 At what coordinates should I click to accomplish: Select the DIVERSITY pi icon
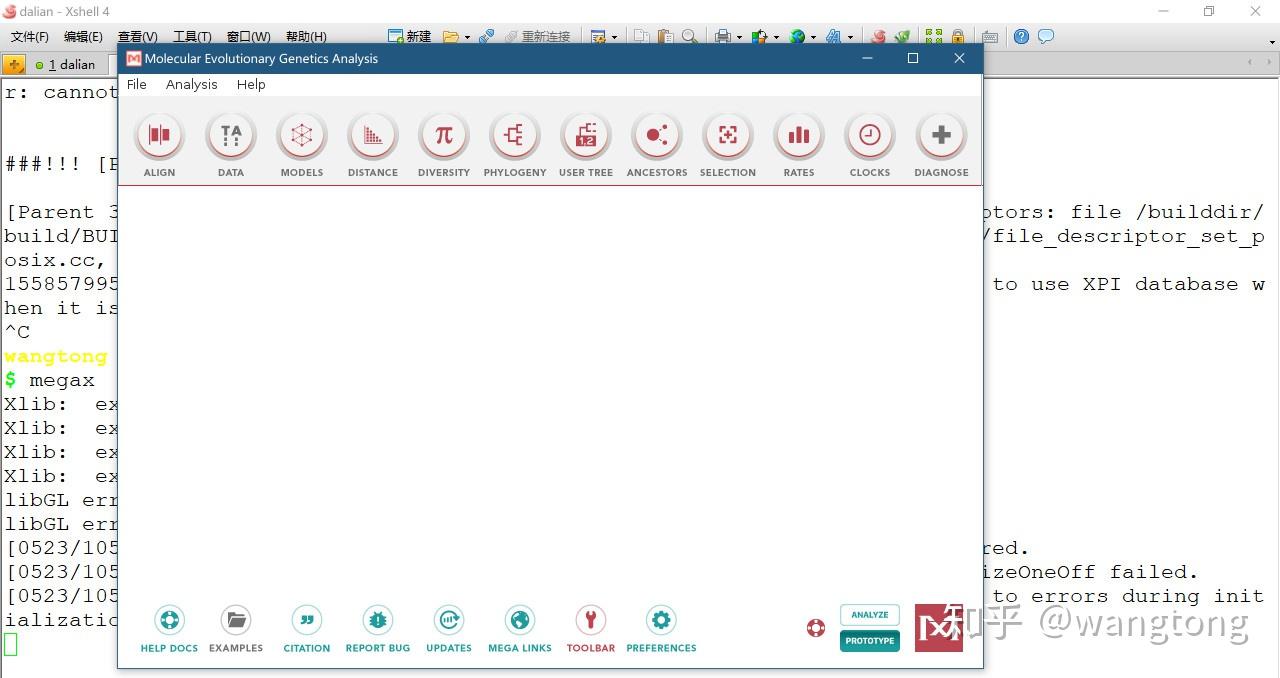(444, 136)
